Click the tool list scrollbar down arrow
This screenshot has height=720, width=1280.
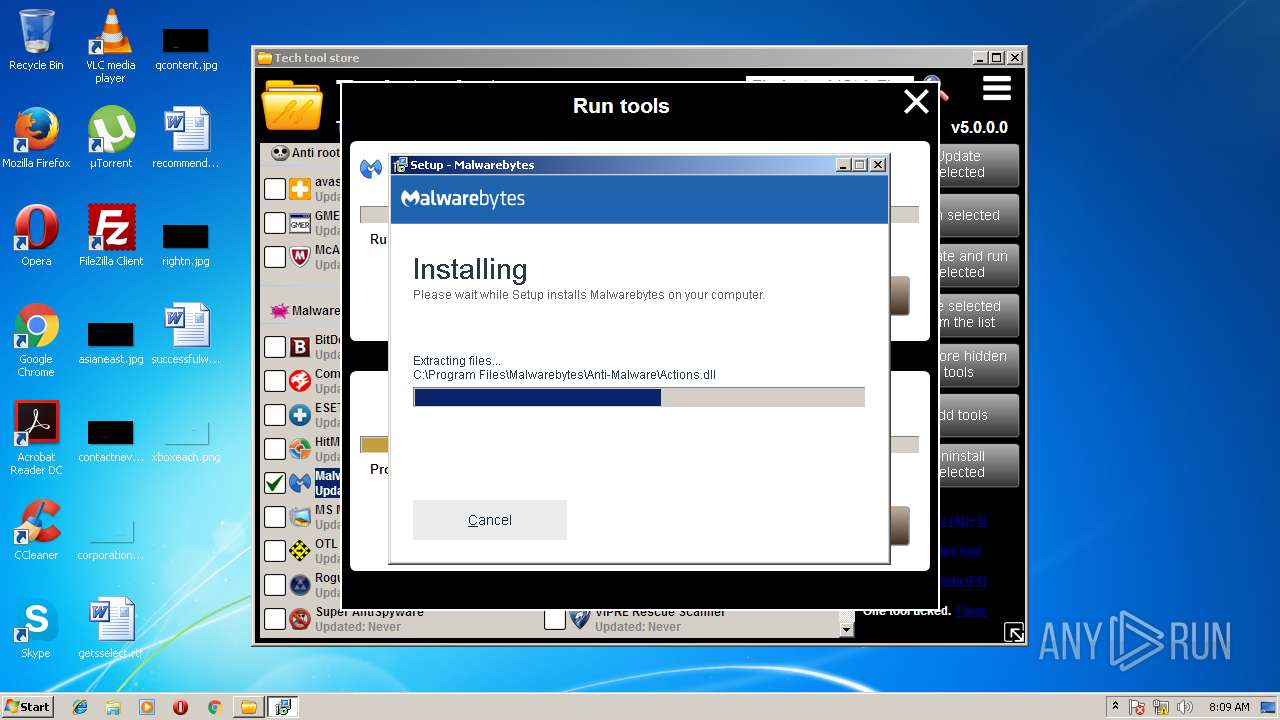click(847, 630)
